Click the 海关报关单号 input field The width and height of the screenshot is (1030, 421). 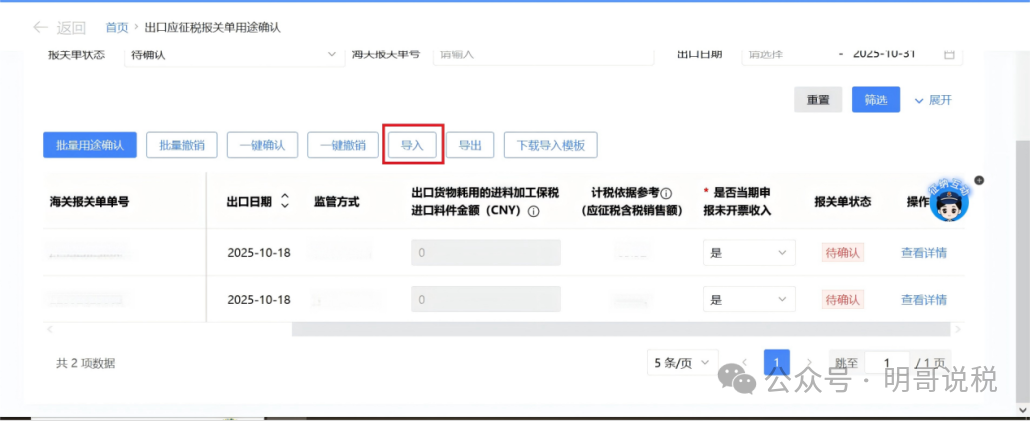(540, 54)
